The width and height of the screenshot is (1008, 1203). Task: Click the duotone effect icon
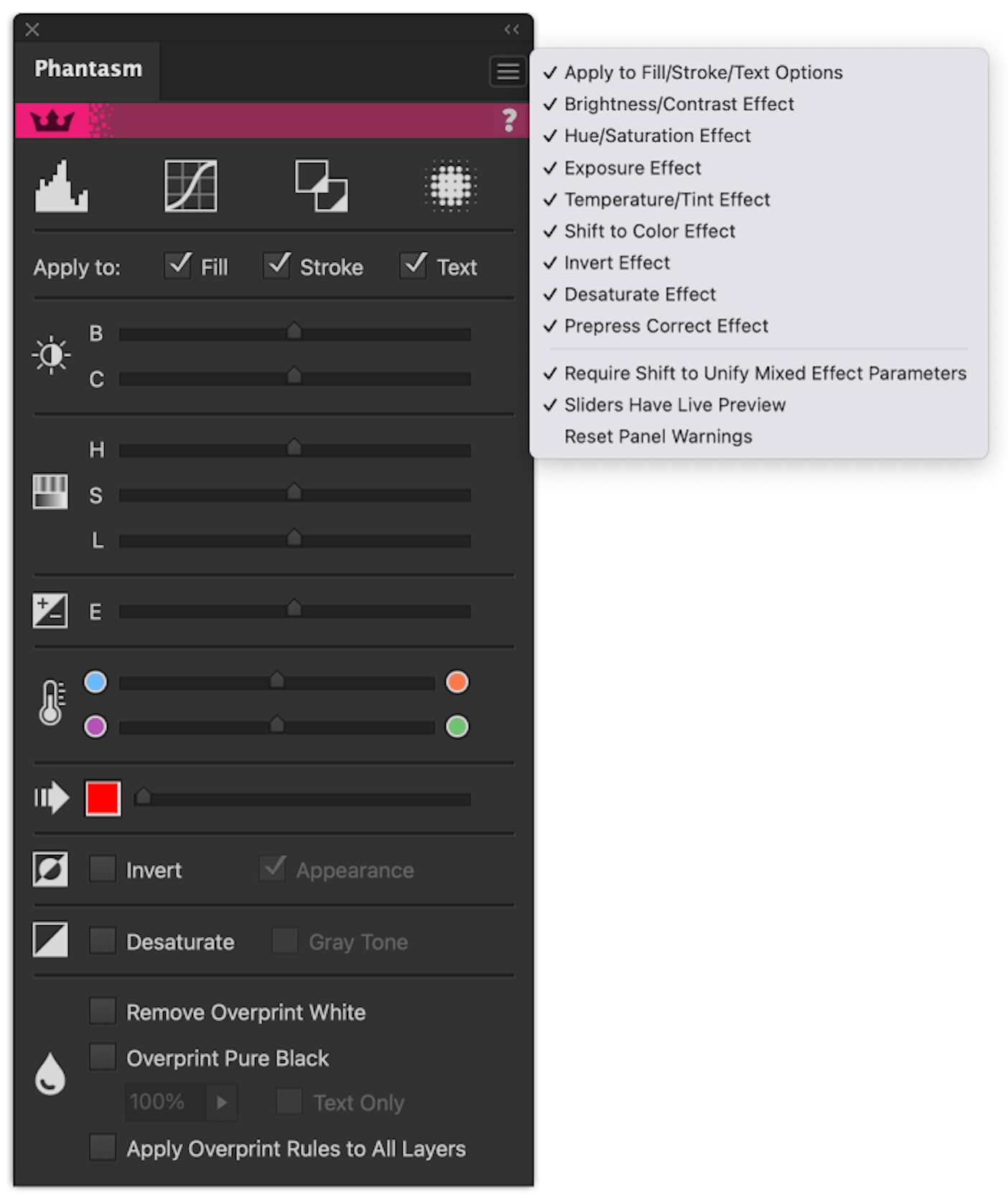pyautogui.click(x=320, y=185)
